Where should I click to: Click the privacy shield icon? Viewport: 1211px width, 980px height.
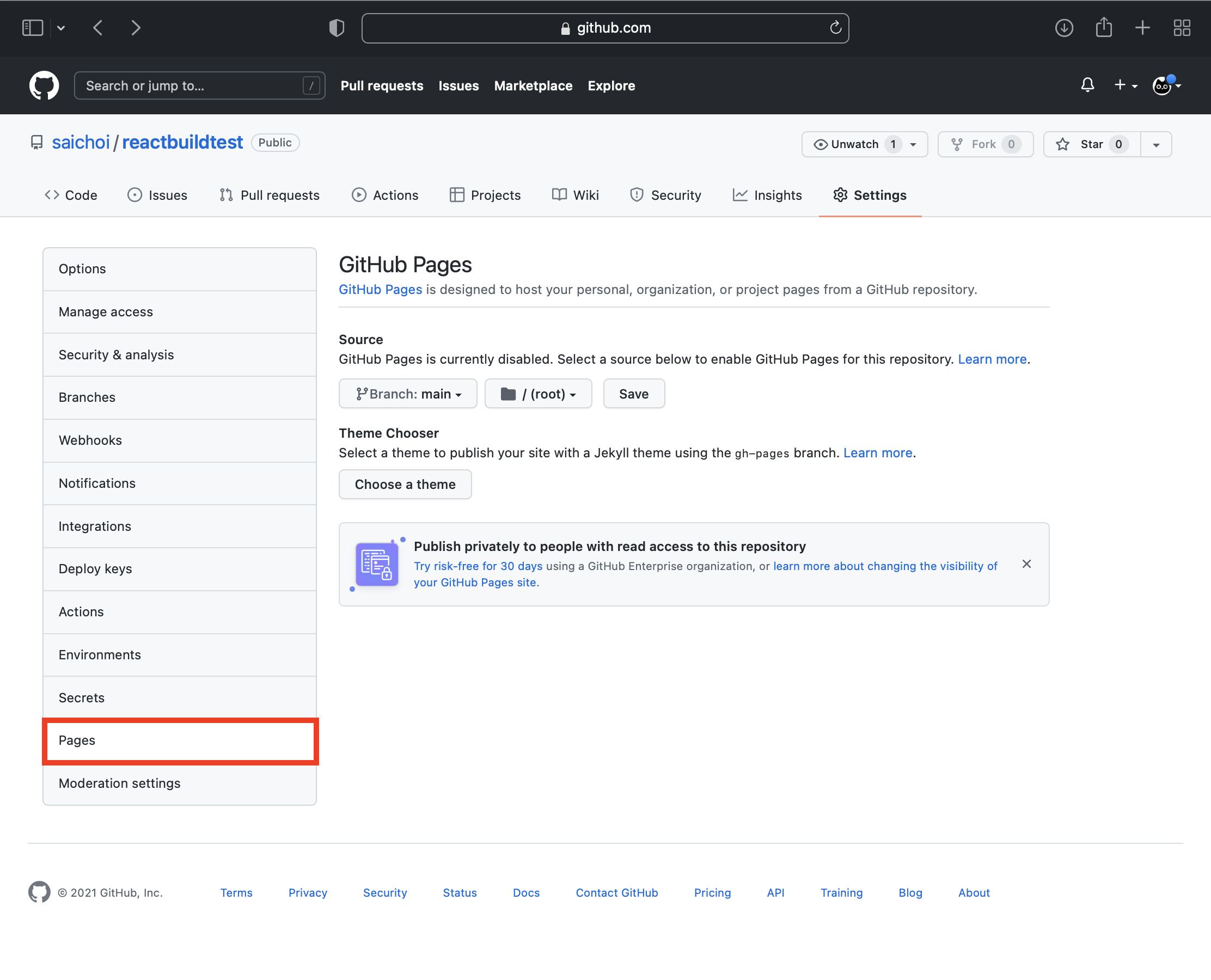[x=337, y=28]
